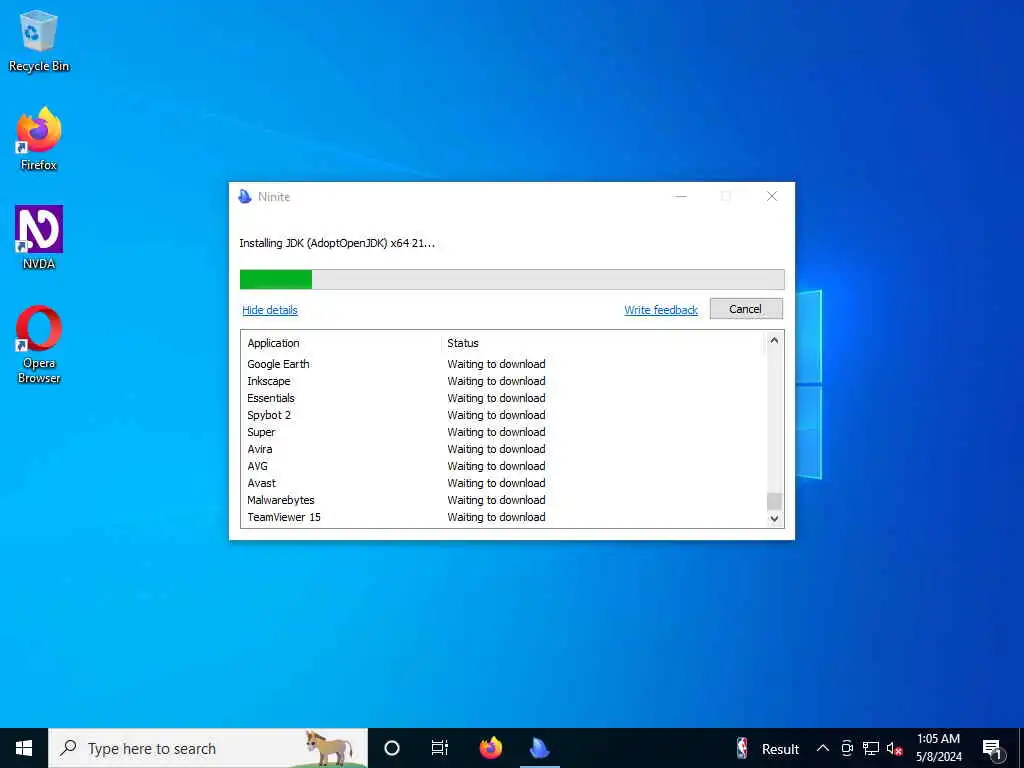Click the scroll up arrow in details list
This screenshot has height=768, width=1024.
[775, 340]
